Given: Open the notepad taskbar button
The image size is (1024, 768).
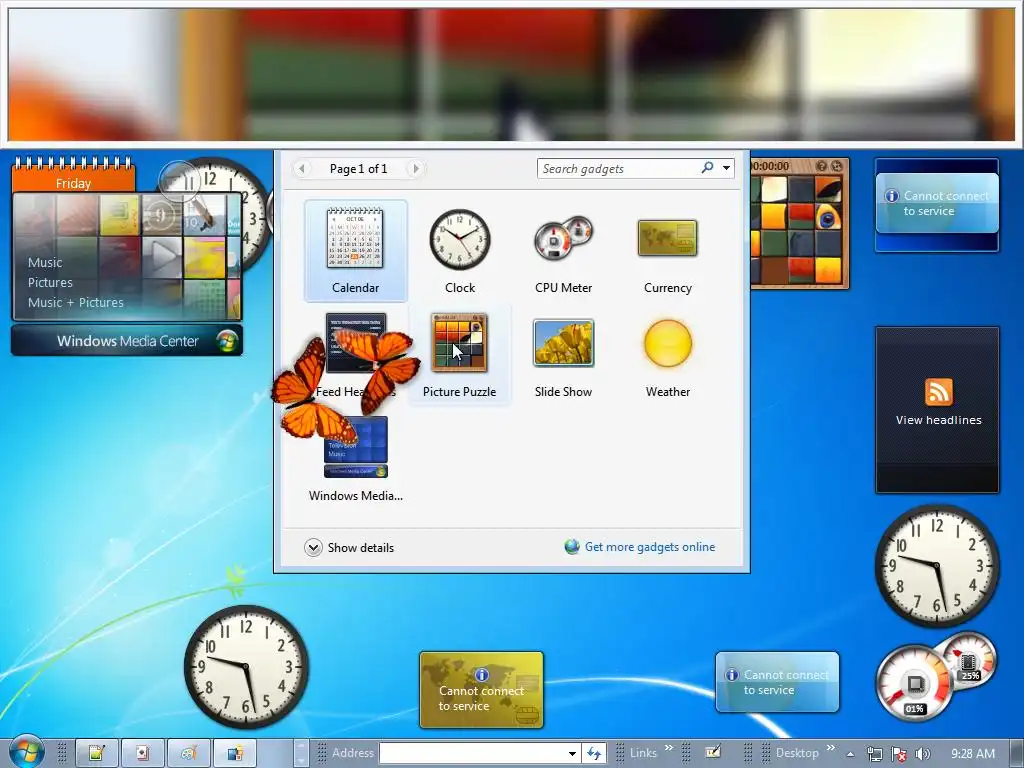Looking at the screenshot, I should [97, 754].
